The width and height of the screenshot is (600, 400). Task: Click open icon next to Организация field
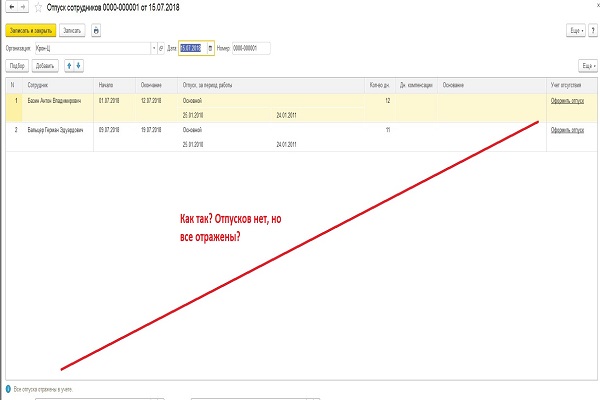coord(162,48)
